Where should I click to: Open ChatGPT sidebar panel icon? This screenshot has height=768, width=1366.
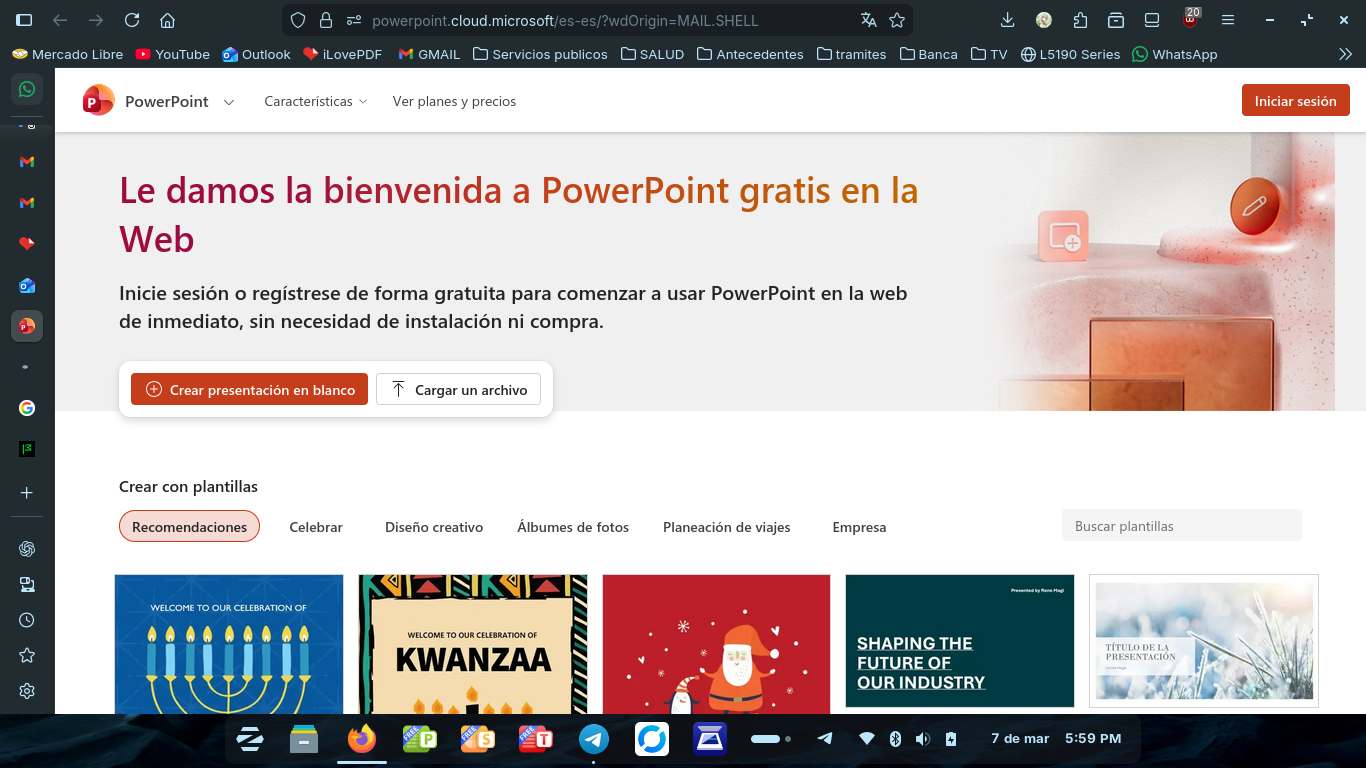point(27,549)
